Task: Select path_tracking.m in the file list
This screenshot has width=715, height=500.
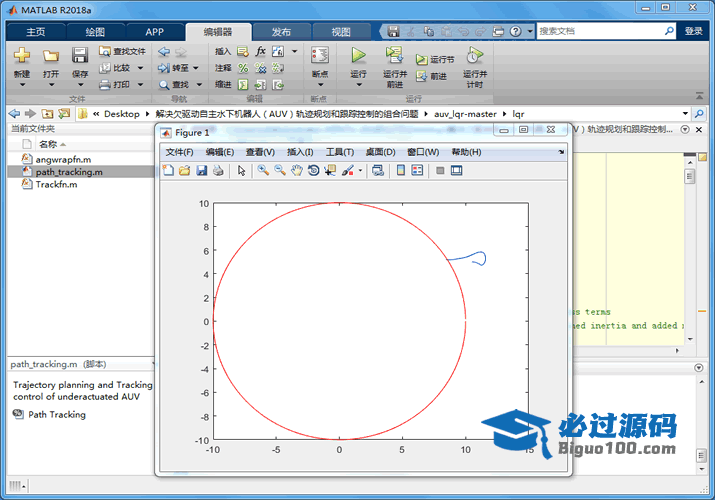Action: 81,172
